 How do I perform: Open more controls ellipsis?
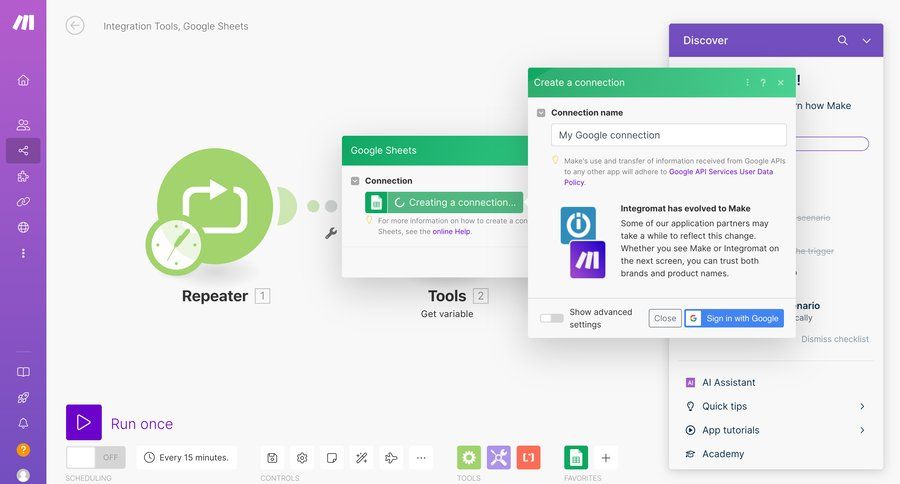(421, 458)
